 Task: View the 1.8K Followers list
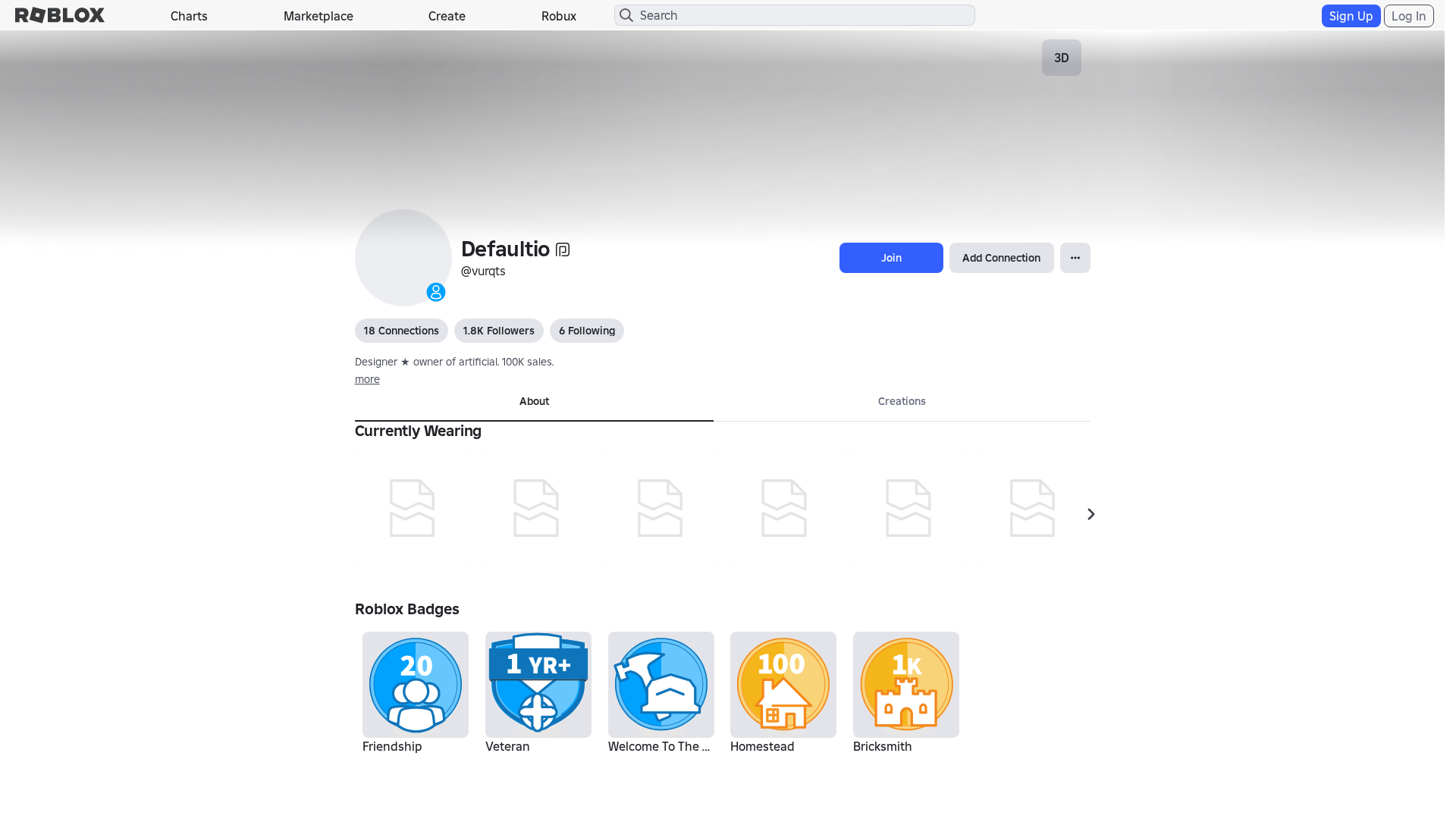point(498,331)
